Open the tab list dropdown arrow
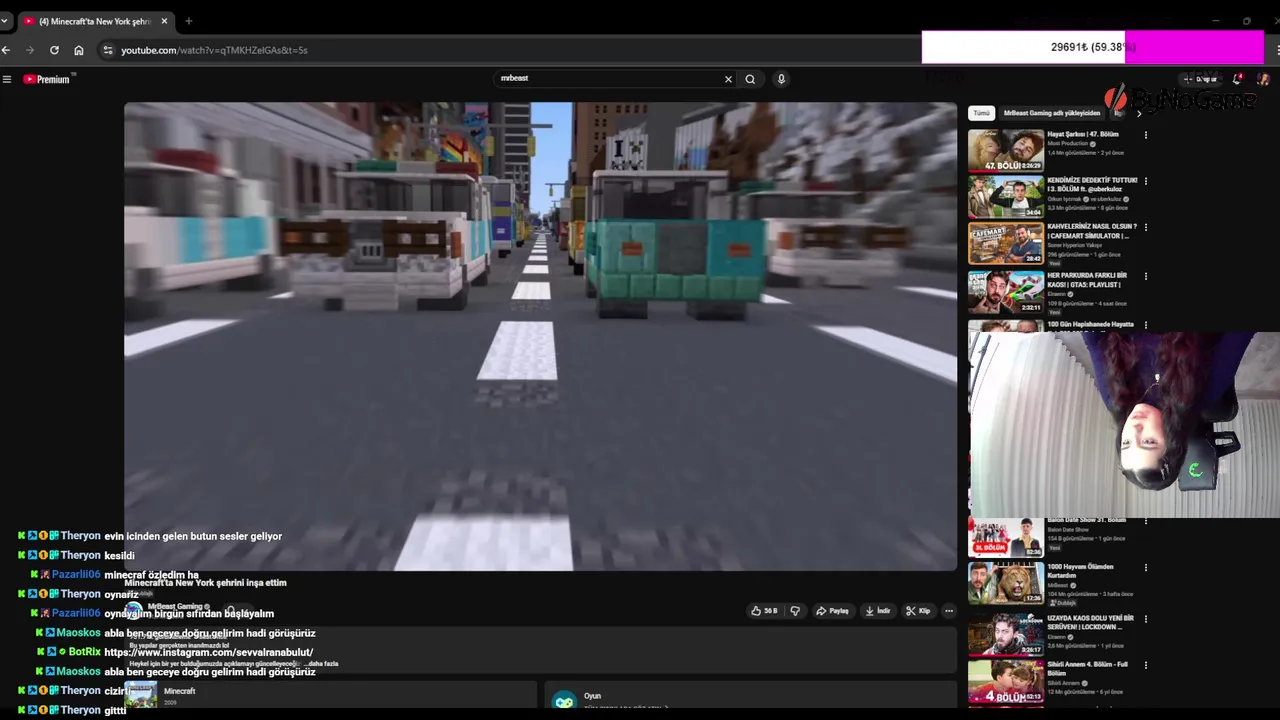Viewport: 1280px width, 720px height. click(x=4, y=21)
